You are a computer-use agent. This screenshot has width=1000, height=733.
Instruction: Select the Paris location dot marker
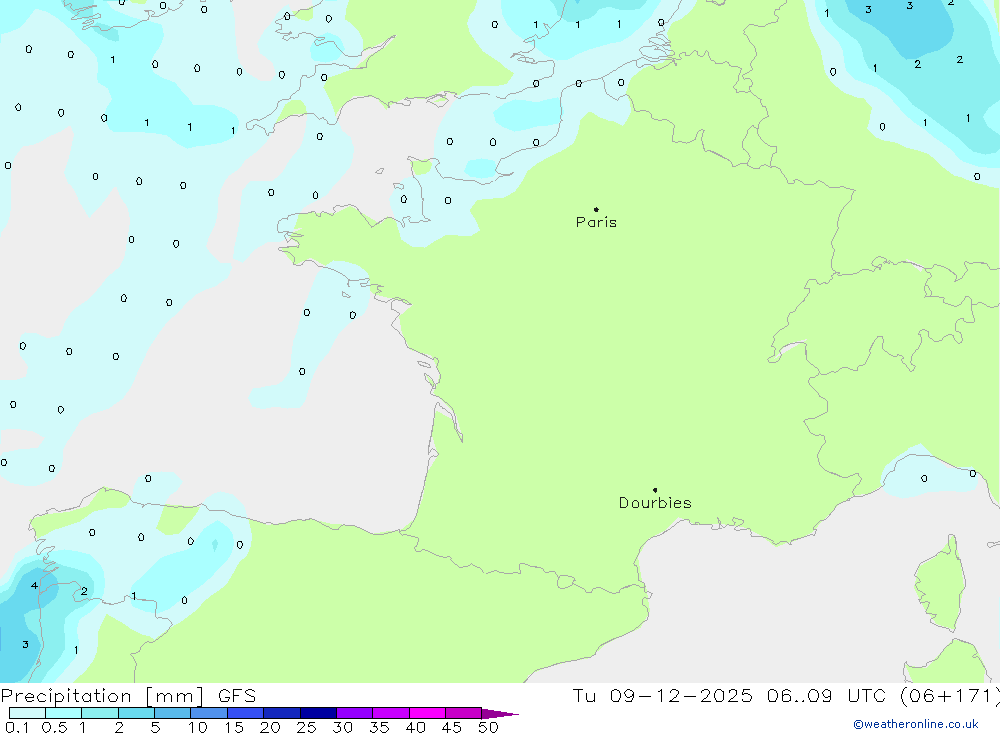pyautogui.click(x=596, y=209)
